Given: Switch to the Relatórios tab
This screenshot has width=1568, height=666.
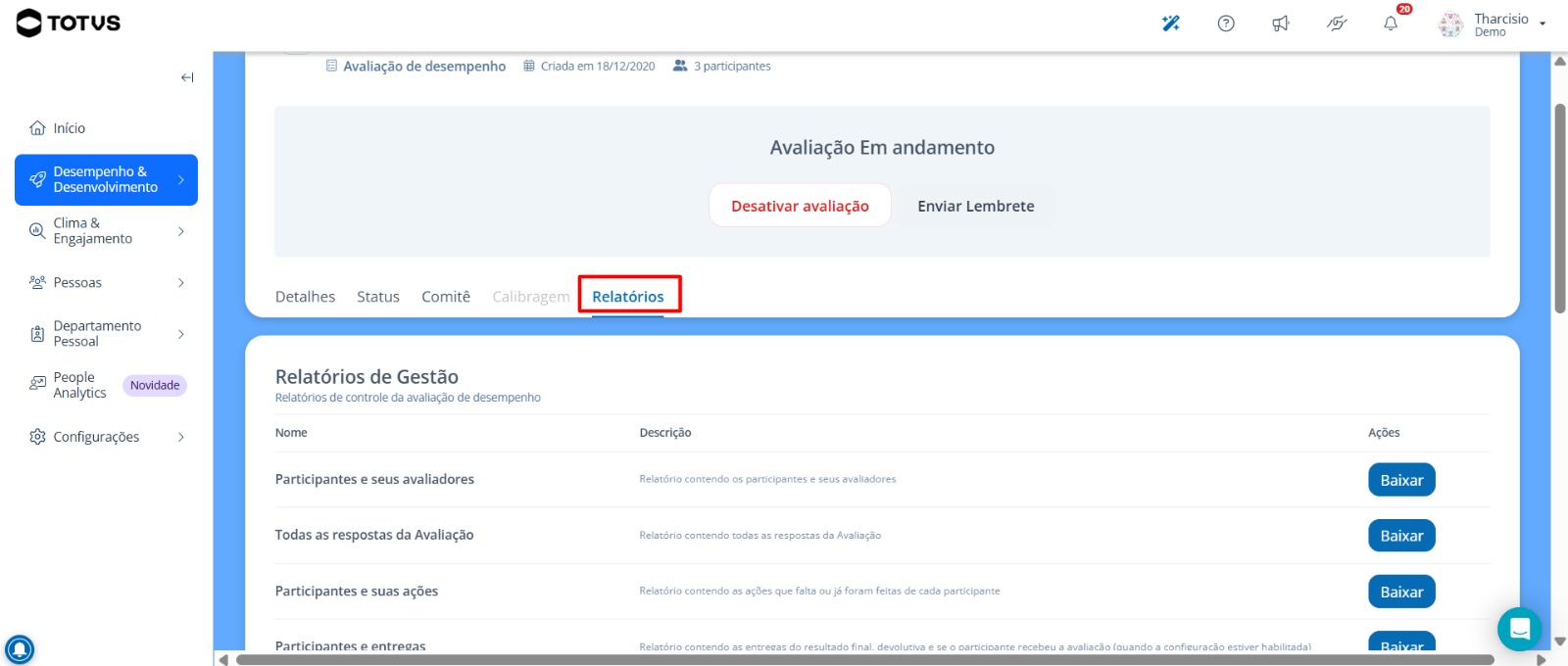Looking at the screenshot, I should pyautogui.click(x=628, y=297).
